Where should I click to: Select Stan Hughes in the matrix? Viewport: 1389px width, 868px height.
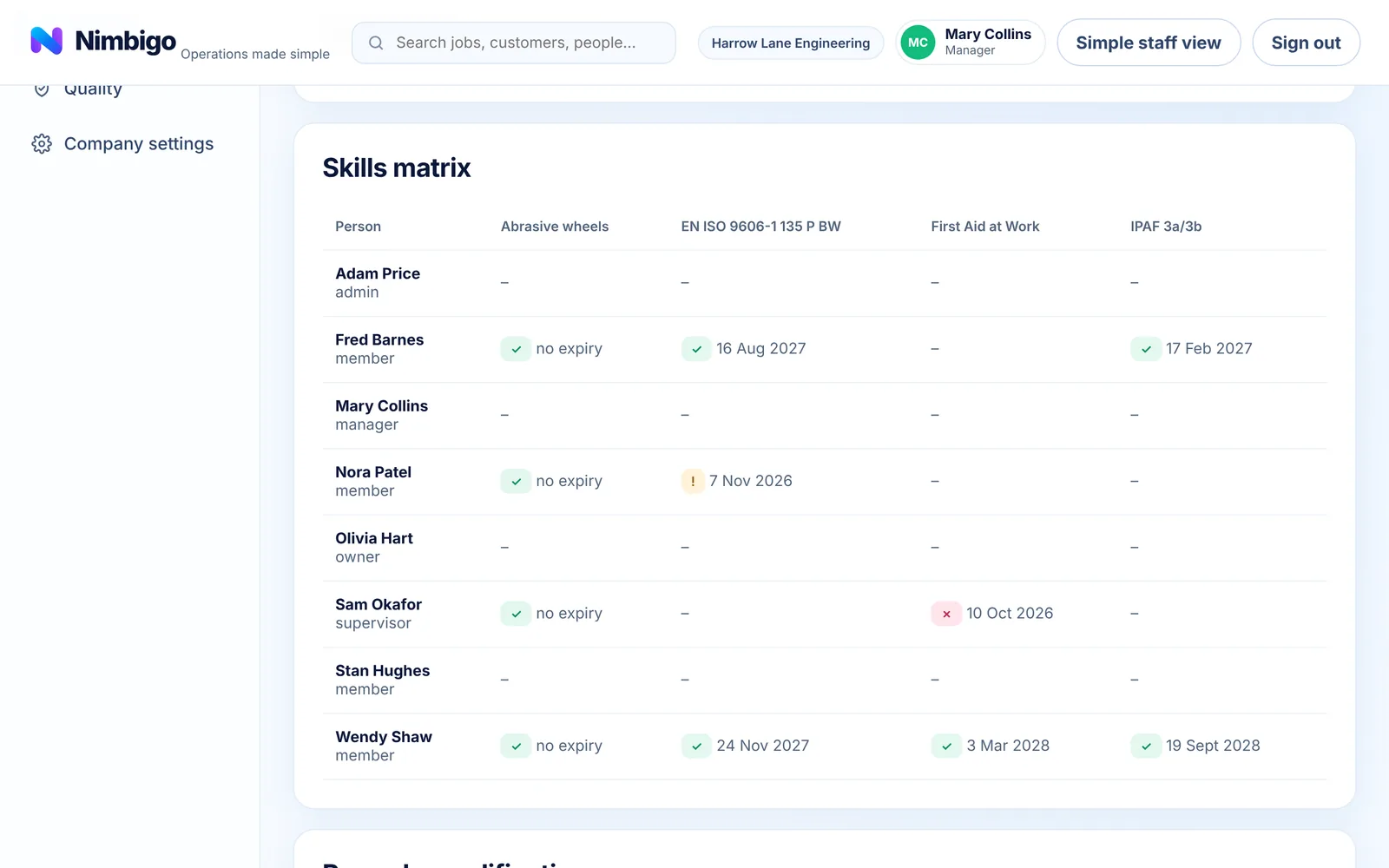pyautogui.click(x=382, y=670)
